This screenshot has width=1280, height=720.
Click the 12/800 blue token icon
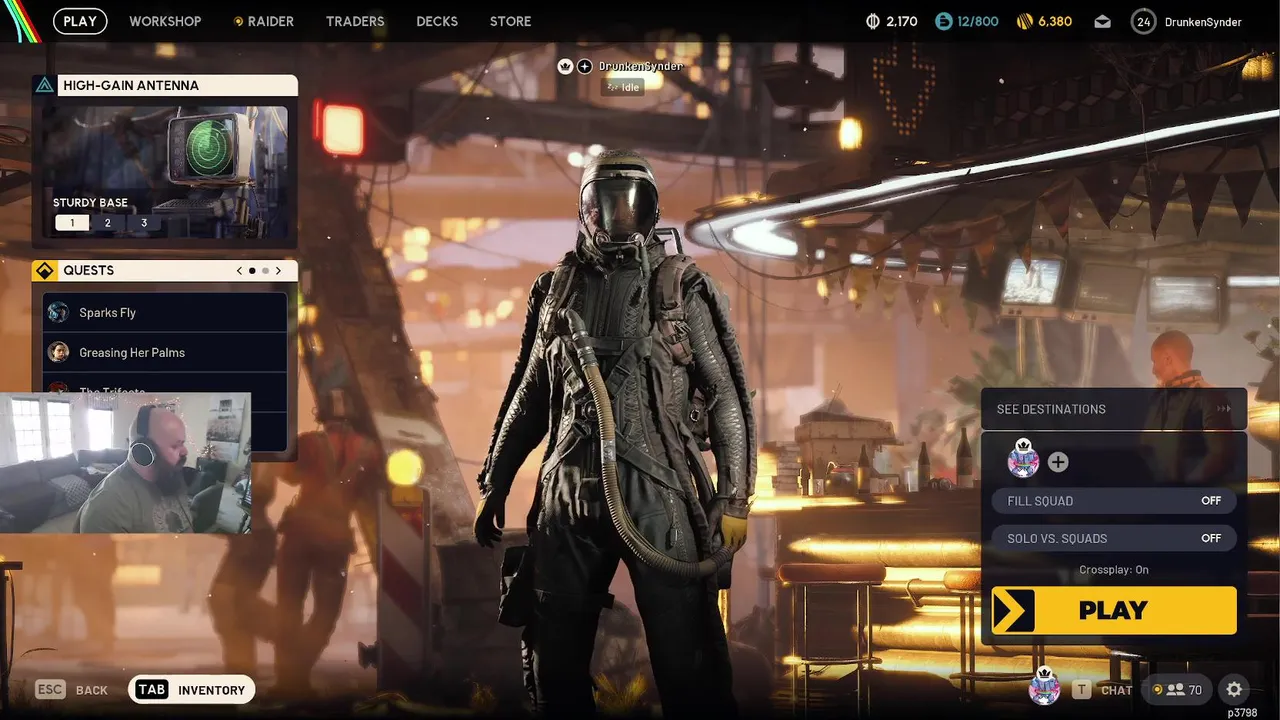pyautogui.click(x=943, y=21)
